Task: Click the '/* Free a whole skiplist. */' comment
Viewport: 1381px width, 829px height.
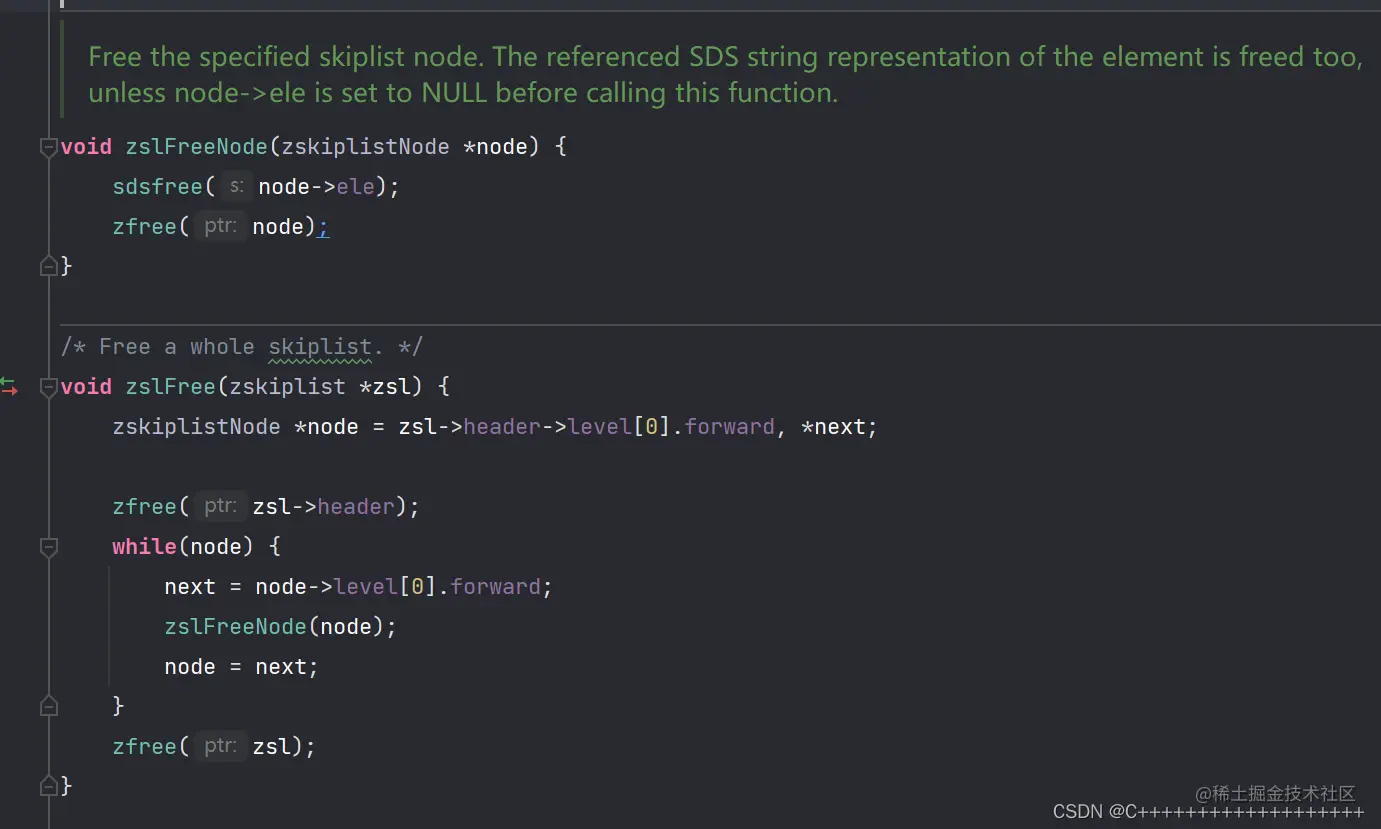Action: [x=242, y=347]
